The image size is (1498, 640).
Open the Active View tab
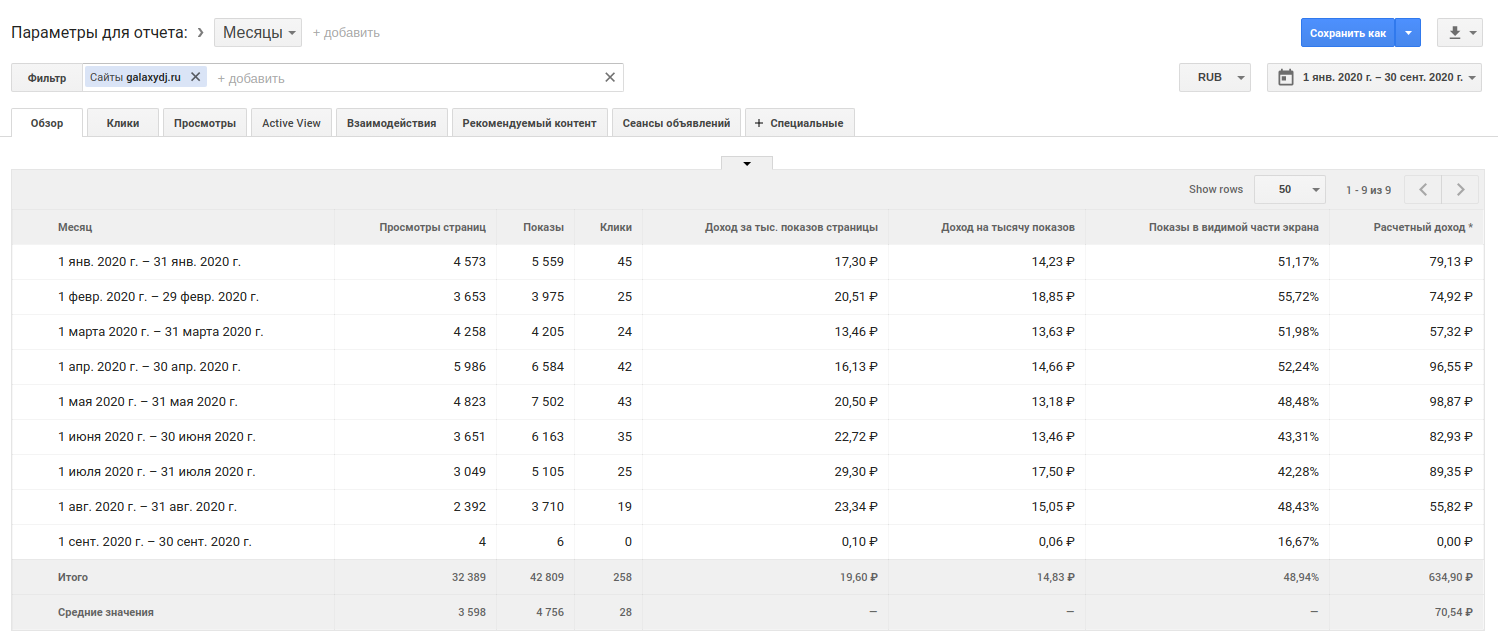click(x=291, y=123)
